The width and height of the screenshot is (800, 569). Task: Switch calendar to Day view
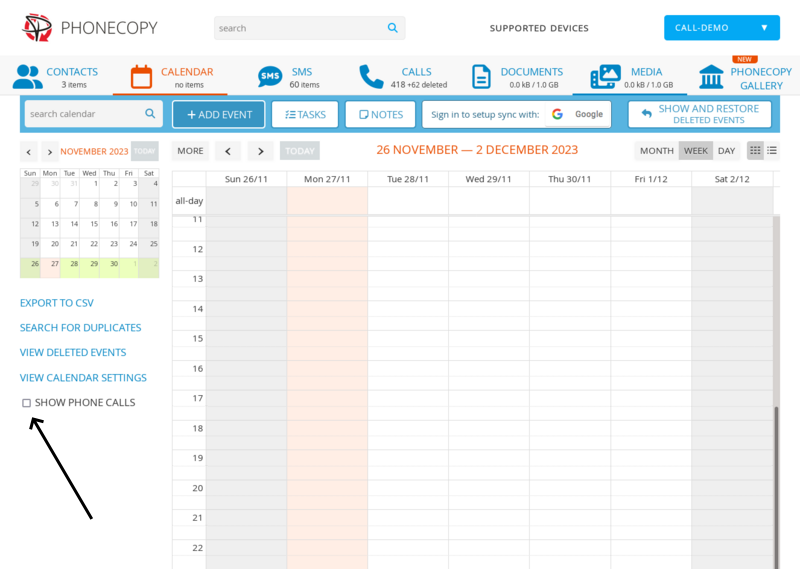point(726,151)
